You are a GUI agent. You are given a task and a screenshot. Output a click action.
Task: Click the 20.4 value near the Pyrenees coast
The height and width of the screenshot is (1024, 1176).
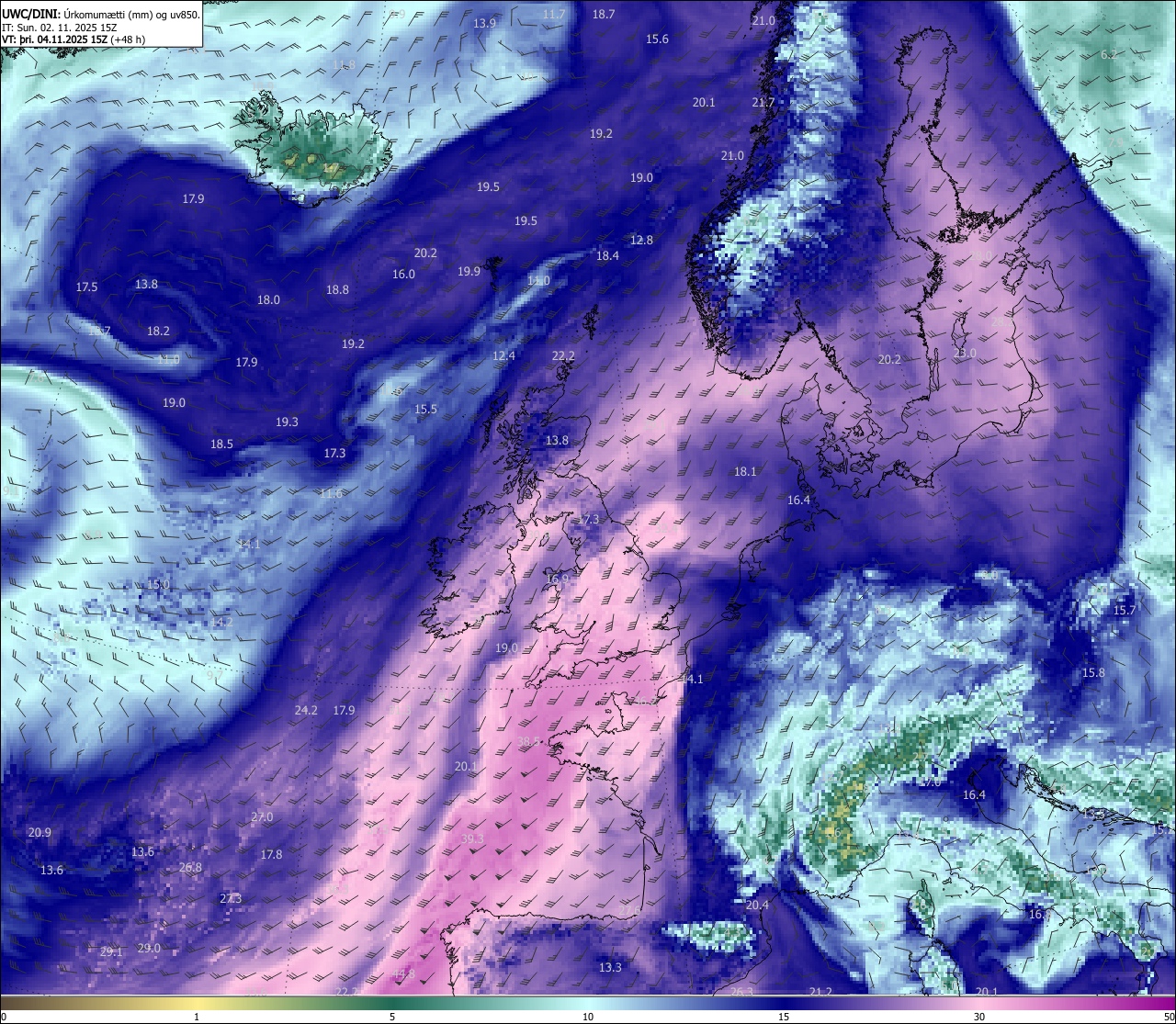coord(757,905)
